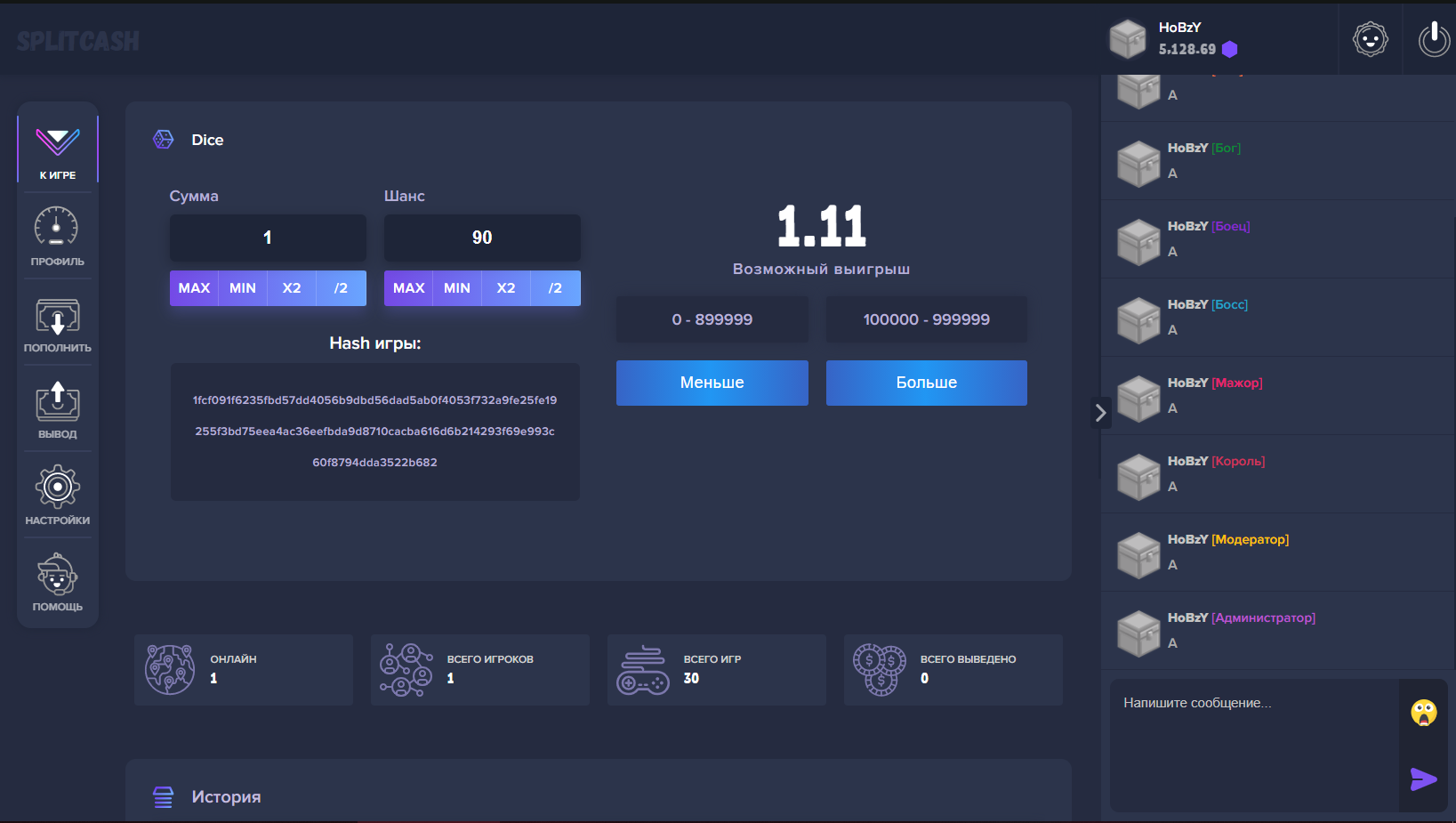Screen dimensions: 1456x823
Task: Open the emoji picker in chat
Action: tap(1423, 712)
